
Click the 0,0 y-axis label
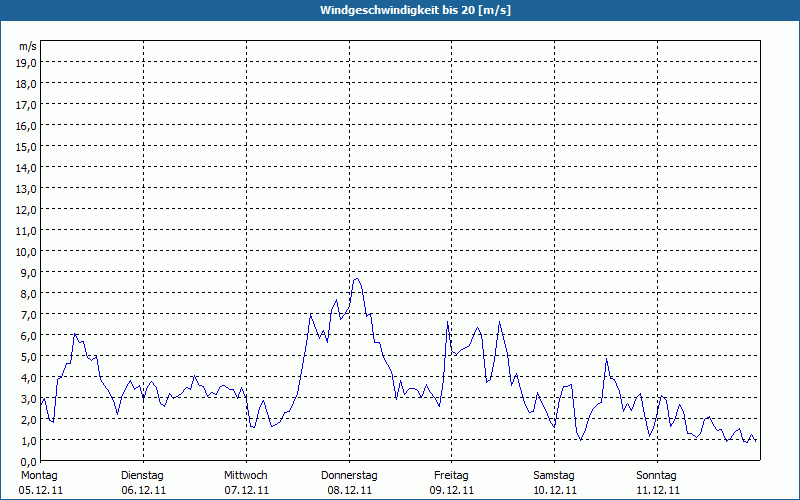[28, 461]
